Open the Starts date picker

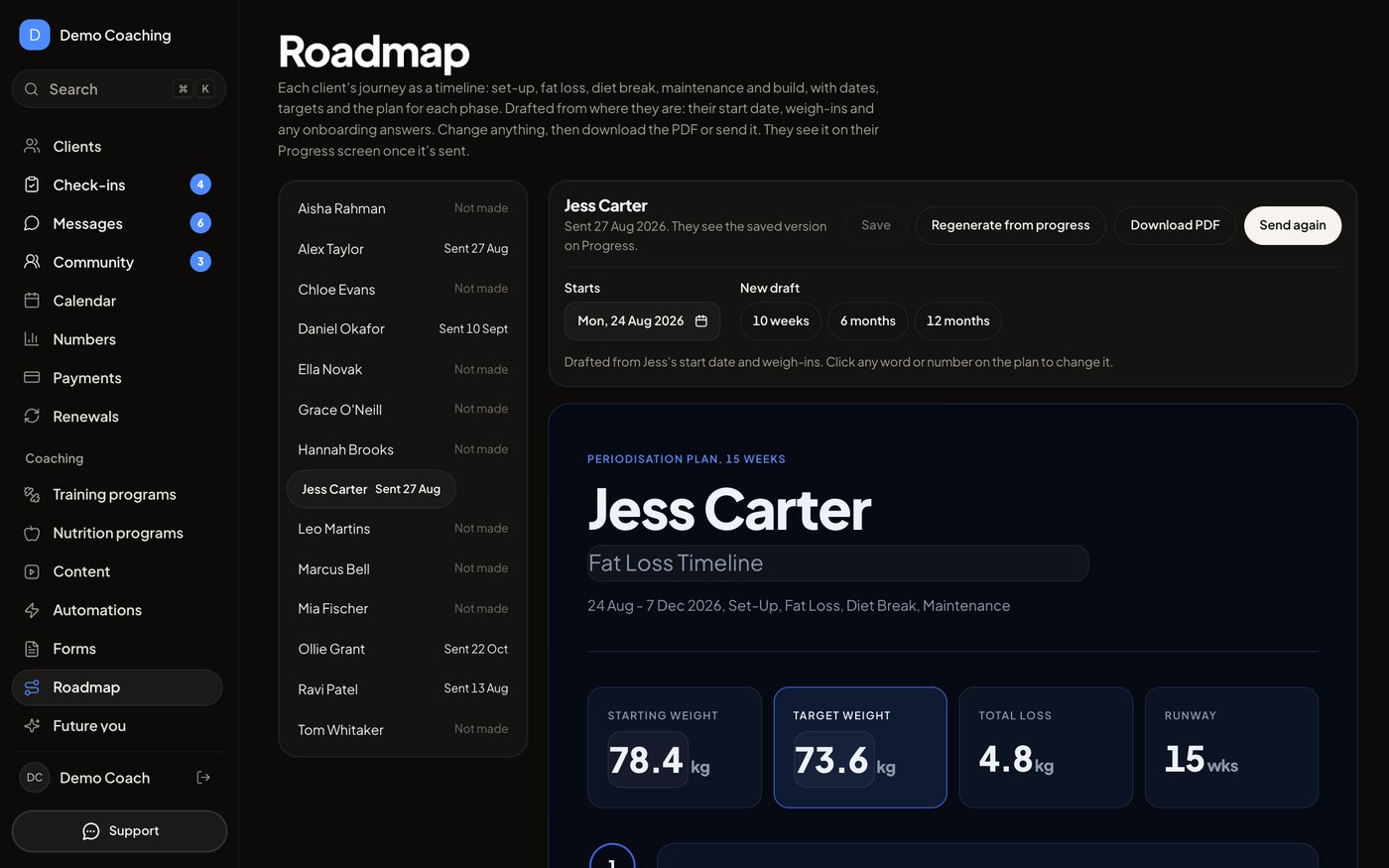[642, 321]
